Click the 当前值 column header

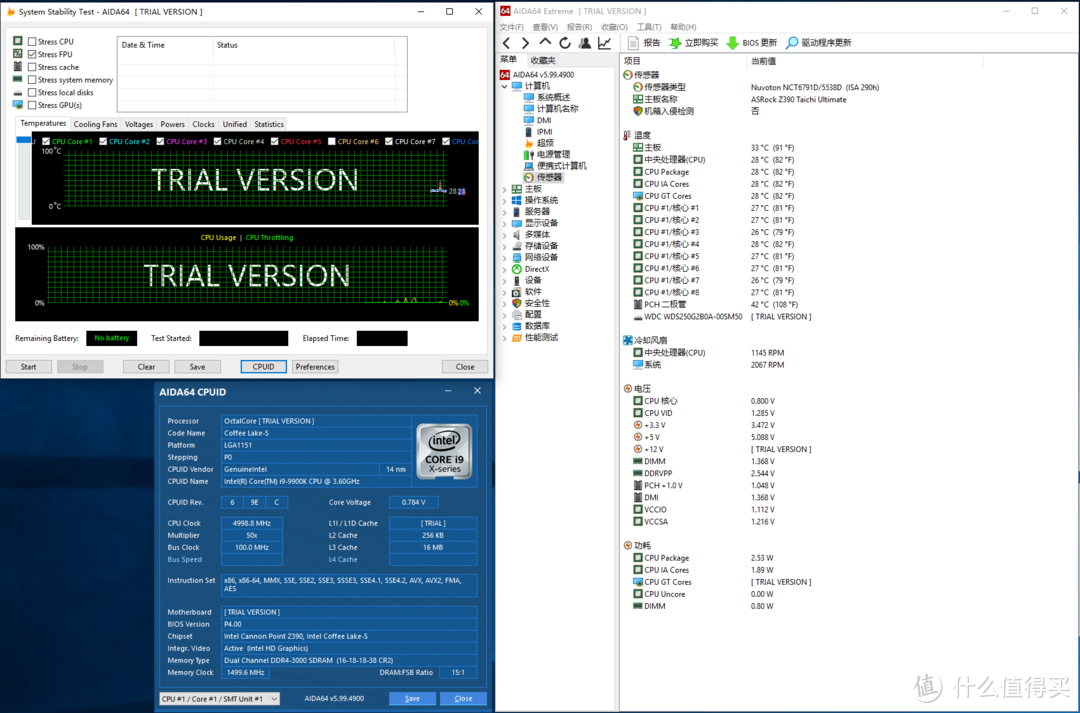pos(763,61)
